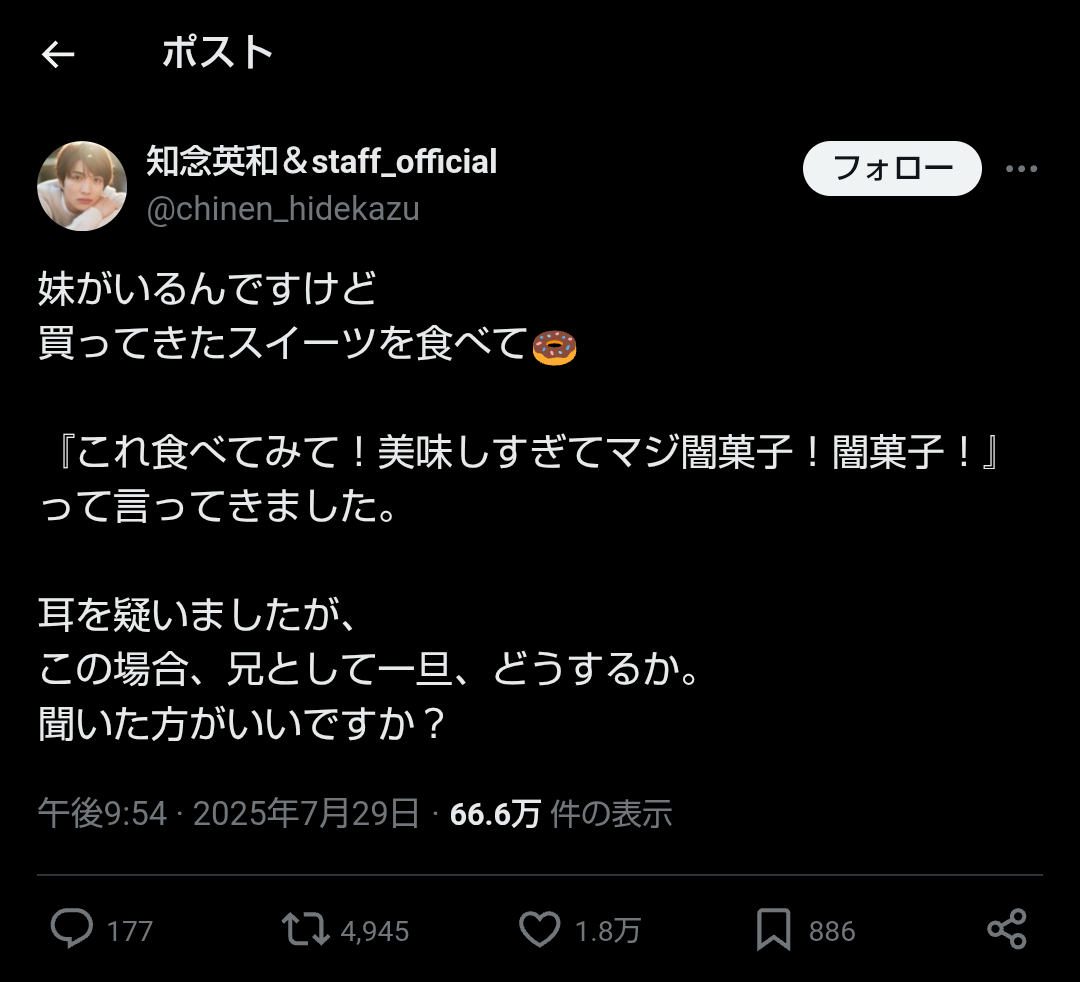Click the フォロー button
Screen dimensions: 1080x982
coord(892,168)
